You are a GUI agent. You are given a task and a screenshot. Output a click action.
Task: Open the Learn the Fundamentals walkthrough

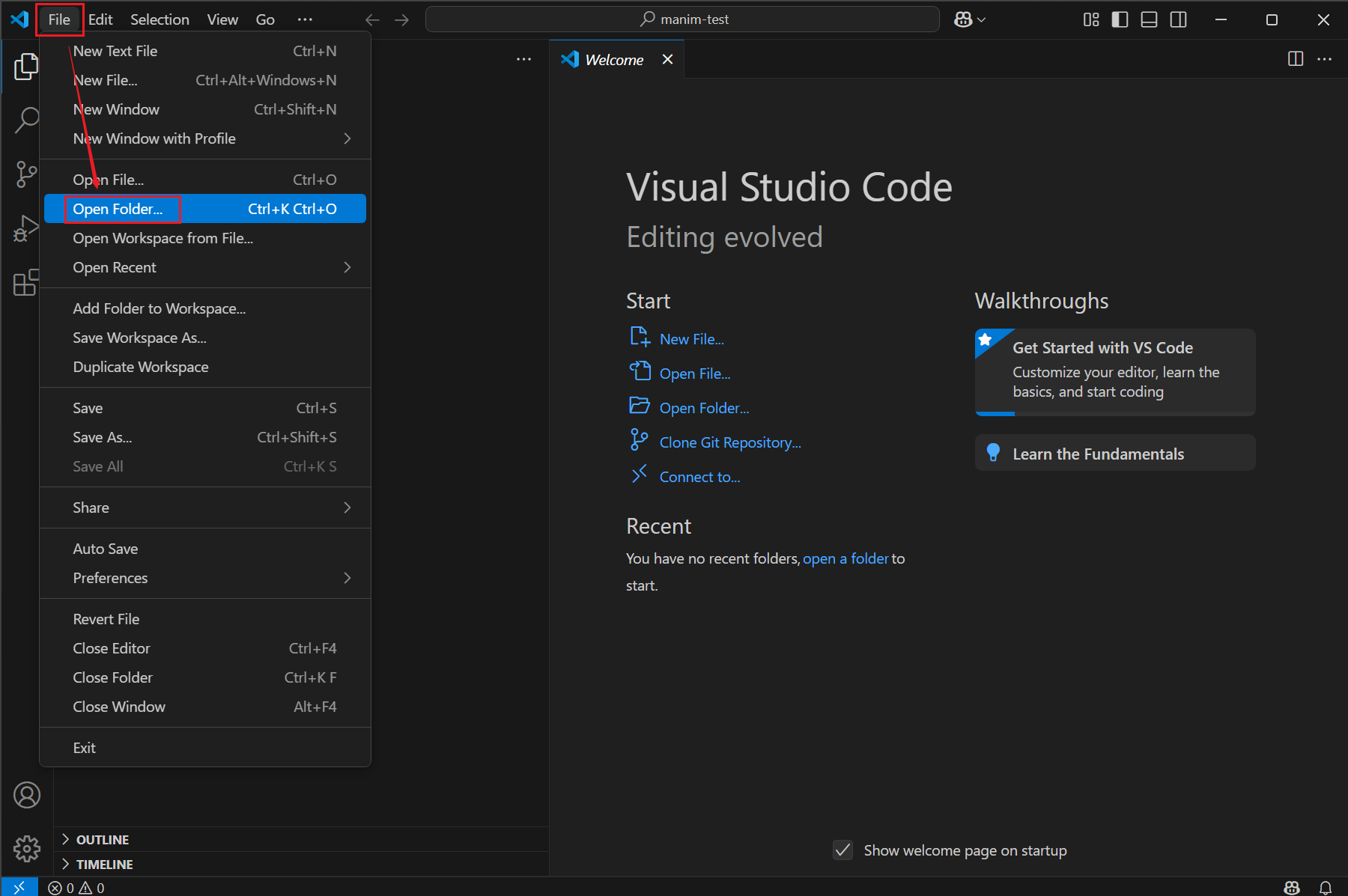click(x=1114, y=453)
